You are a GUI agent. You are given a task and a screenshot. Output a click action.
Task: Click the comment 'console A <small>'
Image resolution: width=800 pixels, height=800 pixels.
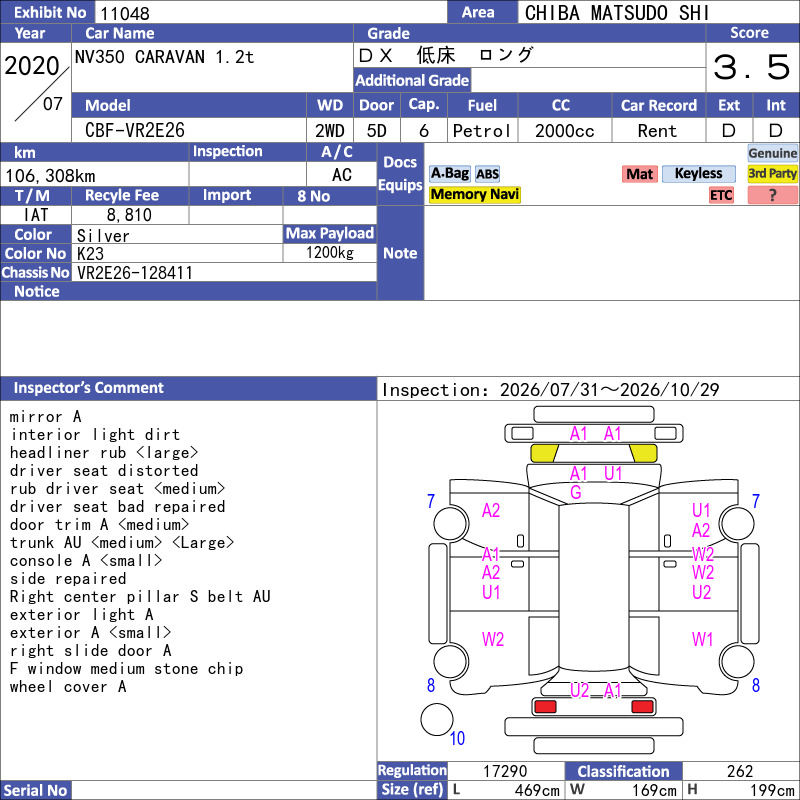coord(86,561)
